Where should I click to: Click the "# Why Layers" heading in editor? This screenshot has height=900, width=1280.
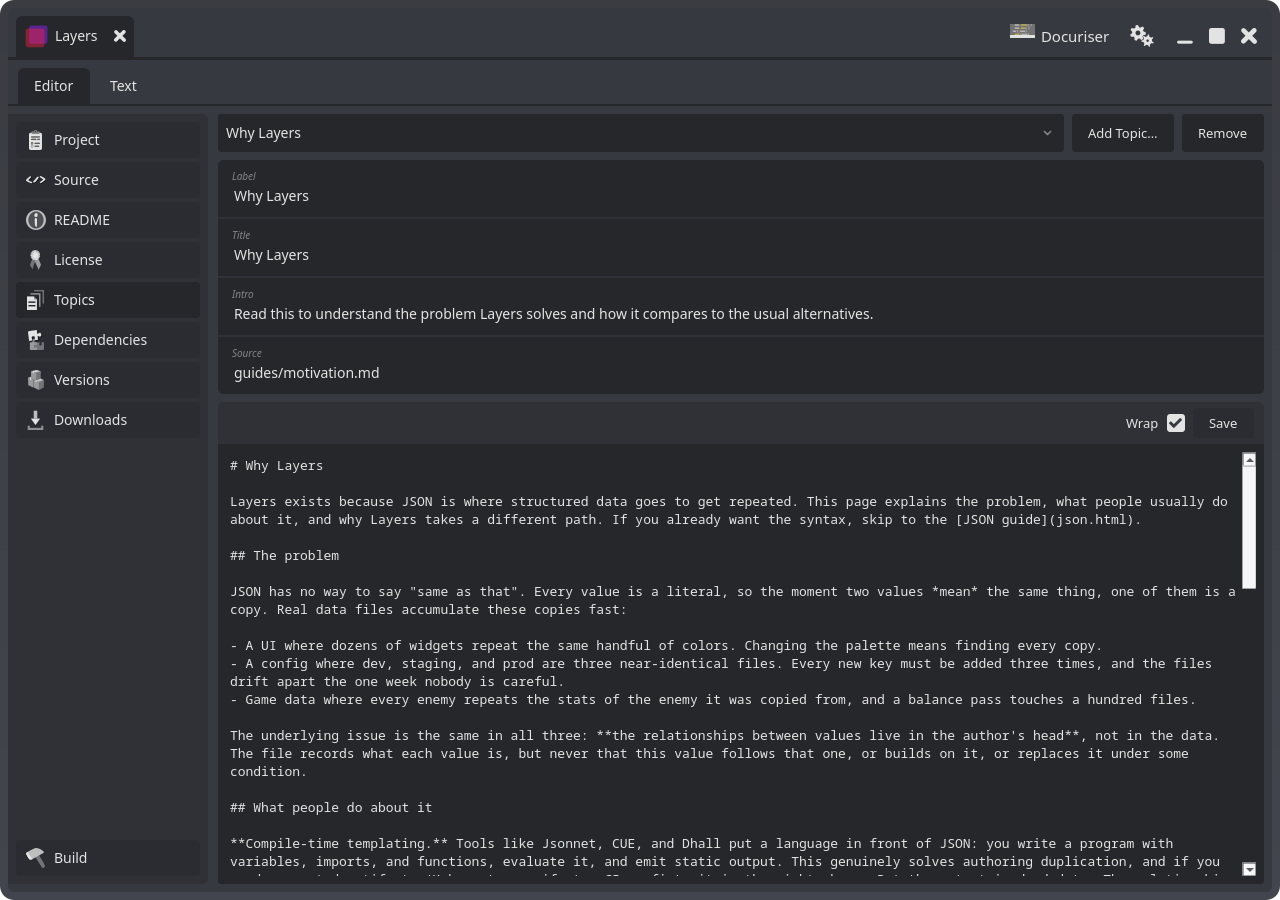pyautogui.click(x=277, y=466)
